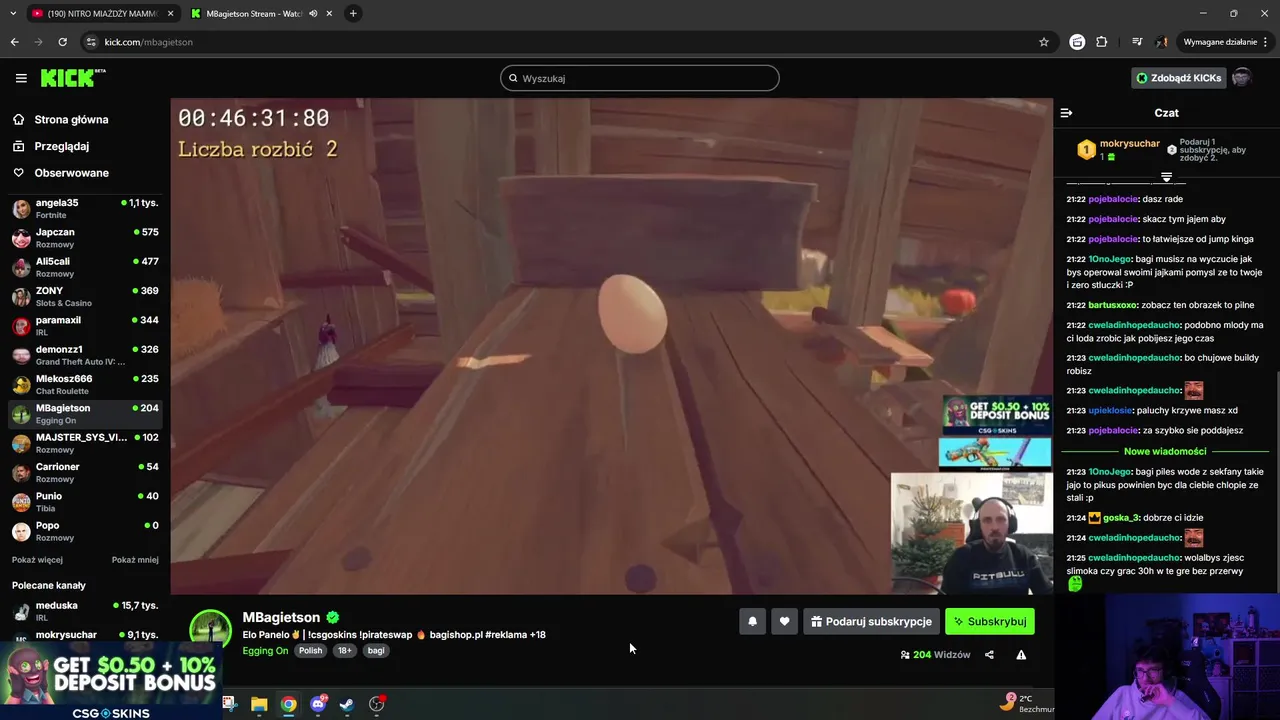Open Ali5cali channel in sidebar

click(85, 267)
